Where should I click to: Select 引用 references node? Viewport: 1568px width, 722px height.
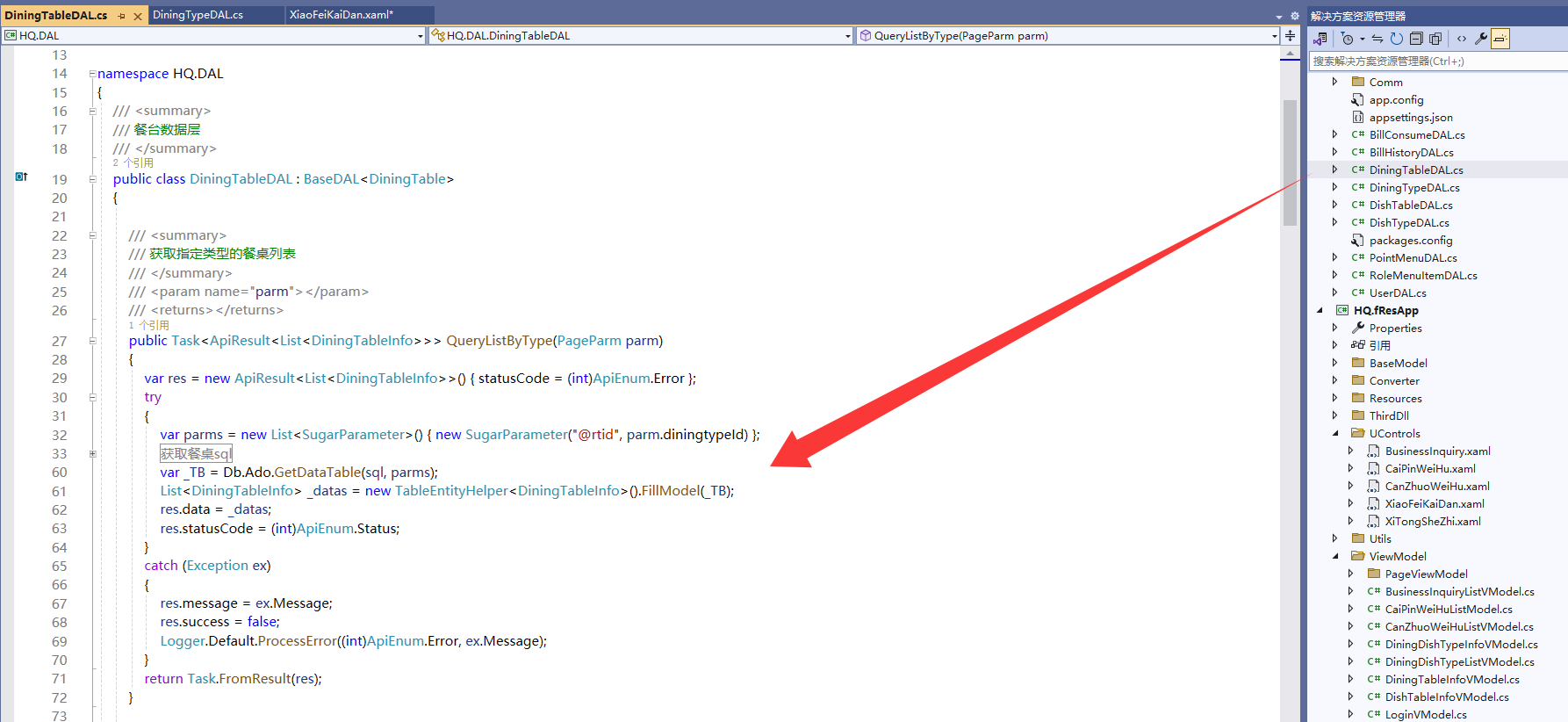1379,346
